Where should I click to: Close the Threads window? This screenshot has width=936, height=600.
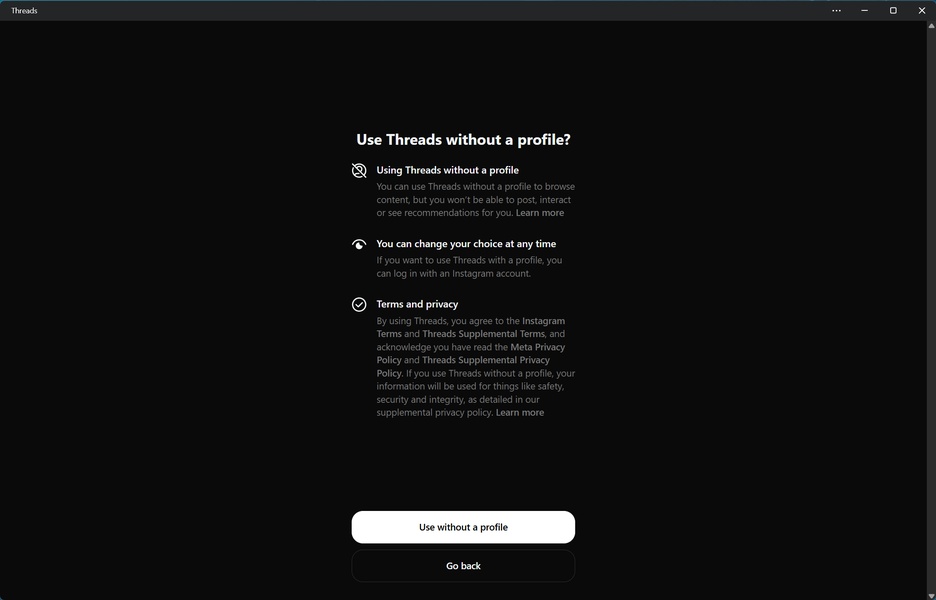922,10
